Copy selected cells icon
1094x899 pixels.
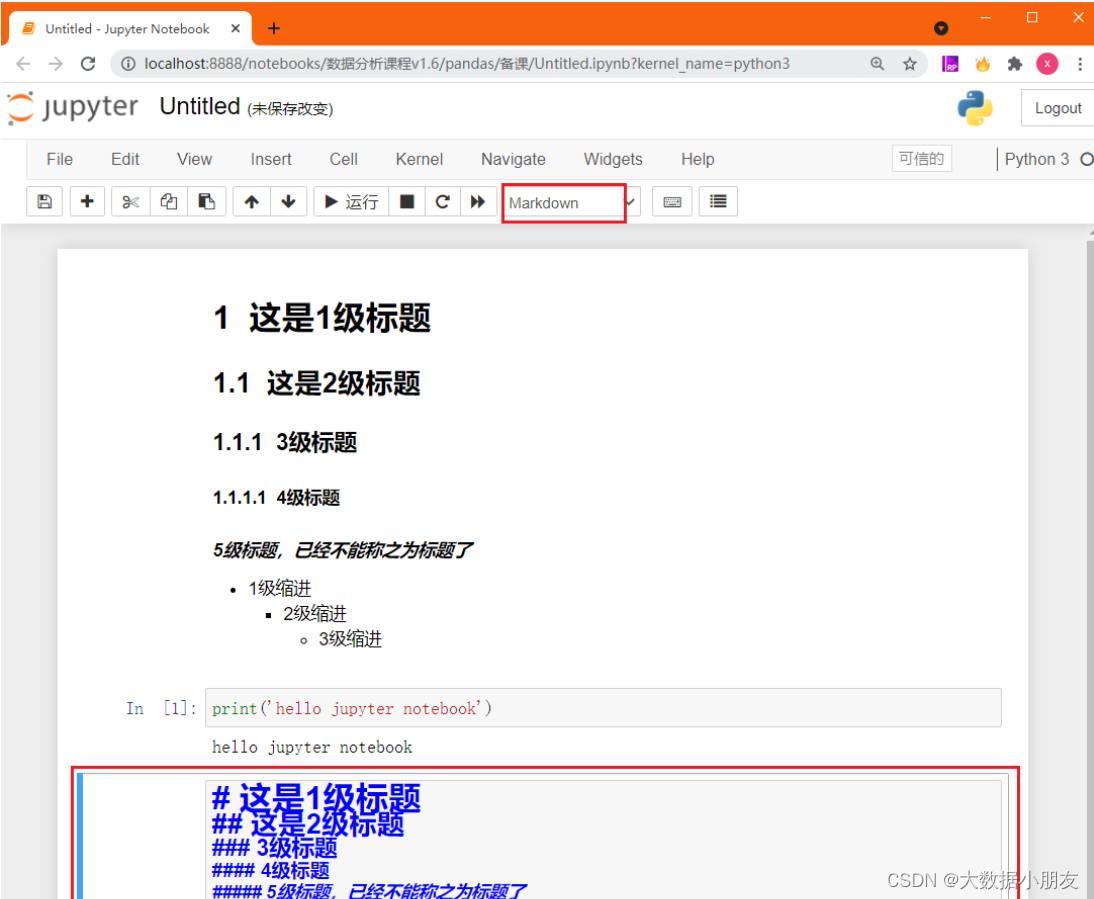pyautogui.click(x=168, y=202)
